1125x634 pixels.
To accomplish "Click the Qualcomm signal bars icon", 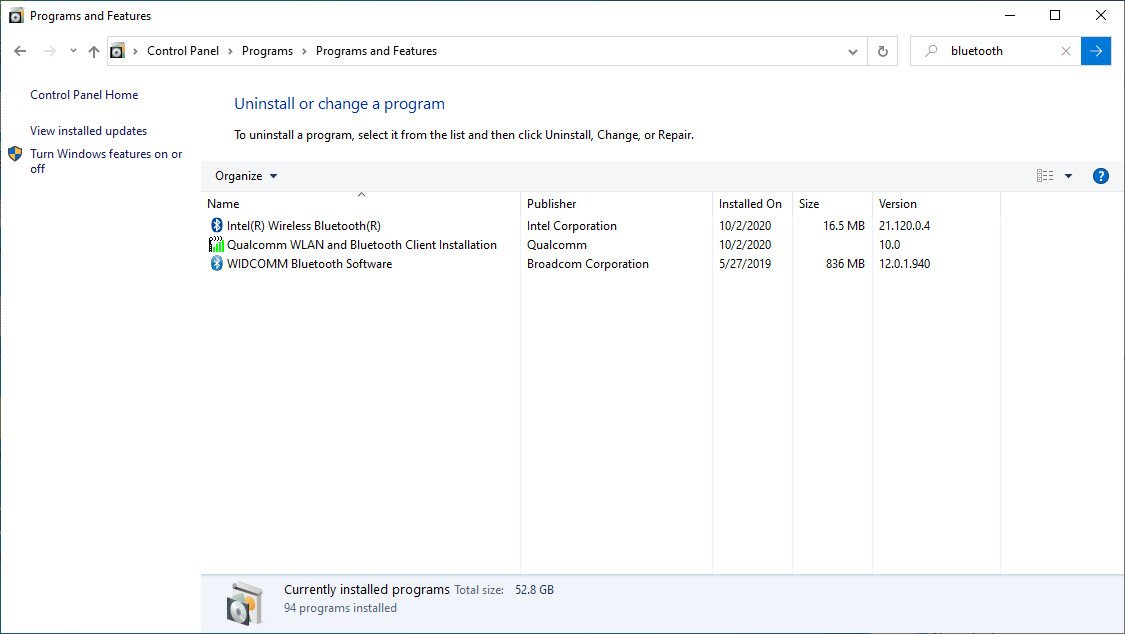I will (216, 245).
